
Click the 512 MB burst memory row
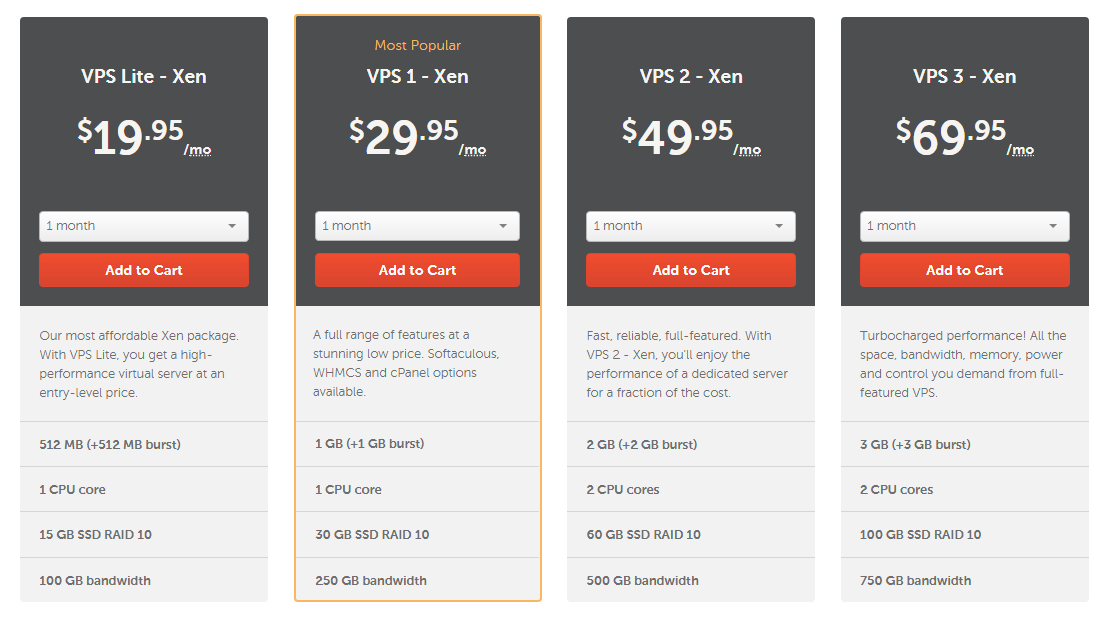click(x=144, y=444)
